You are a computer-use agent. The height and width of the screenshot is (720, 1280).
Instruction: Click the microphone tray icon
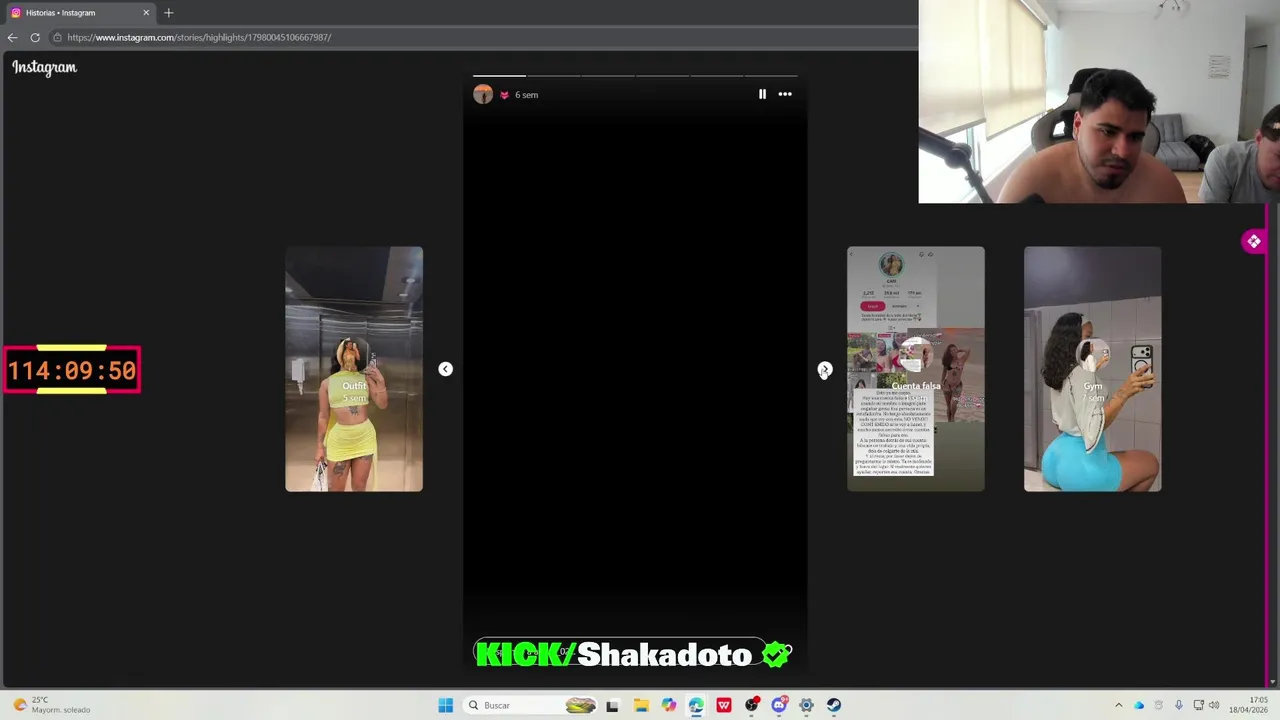(1179, 705)
